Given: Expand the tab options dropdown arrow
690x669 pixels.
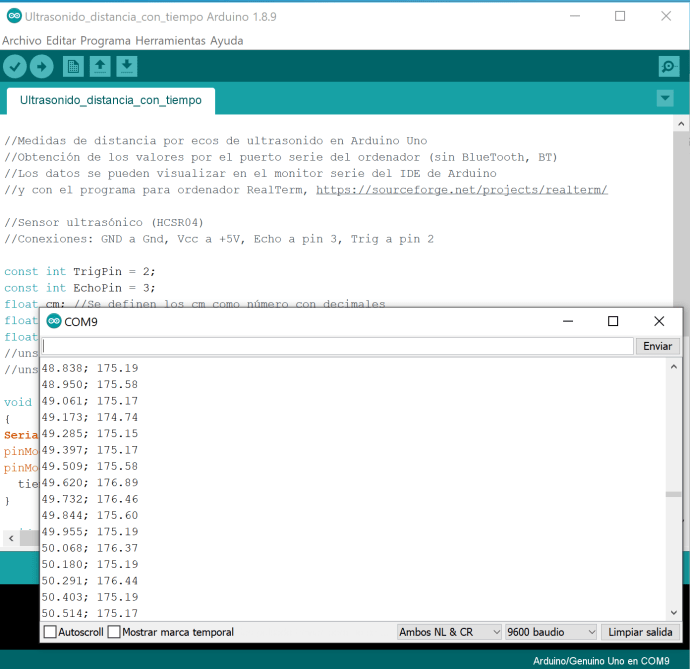Looking at the screenshot, I should pos(665,98).
